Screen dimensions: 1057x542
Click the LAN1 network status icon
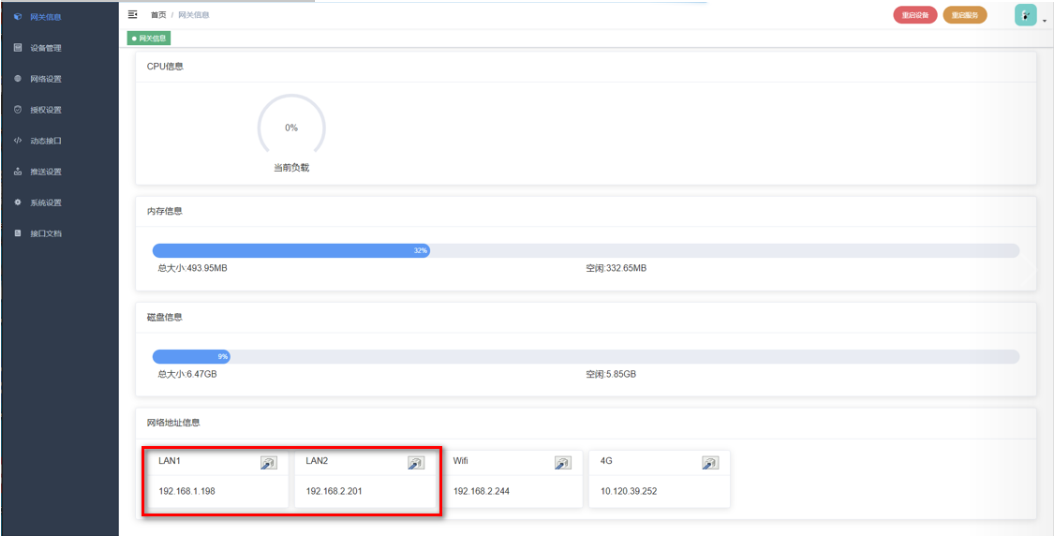[x=268, y=463]
